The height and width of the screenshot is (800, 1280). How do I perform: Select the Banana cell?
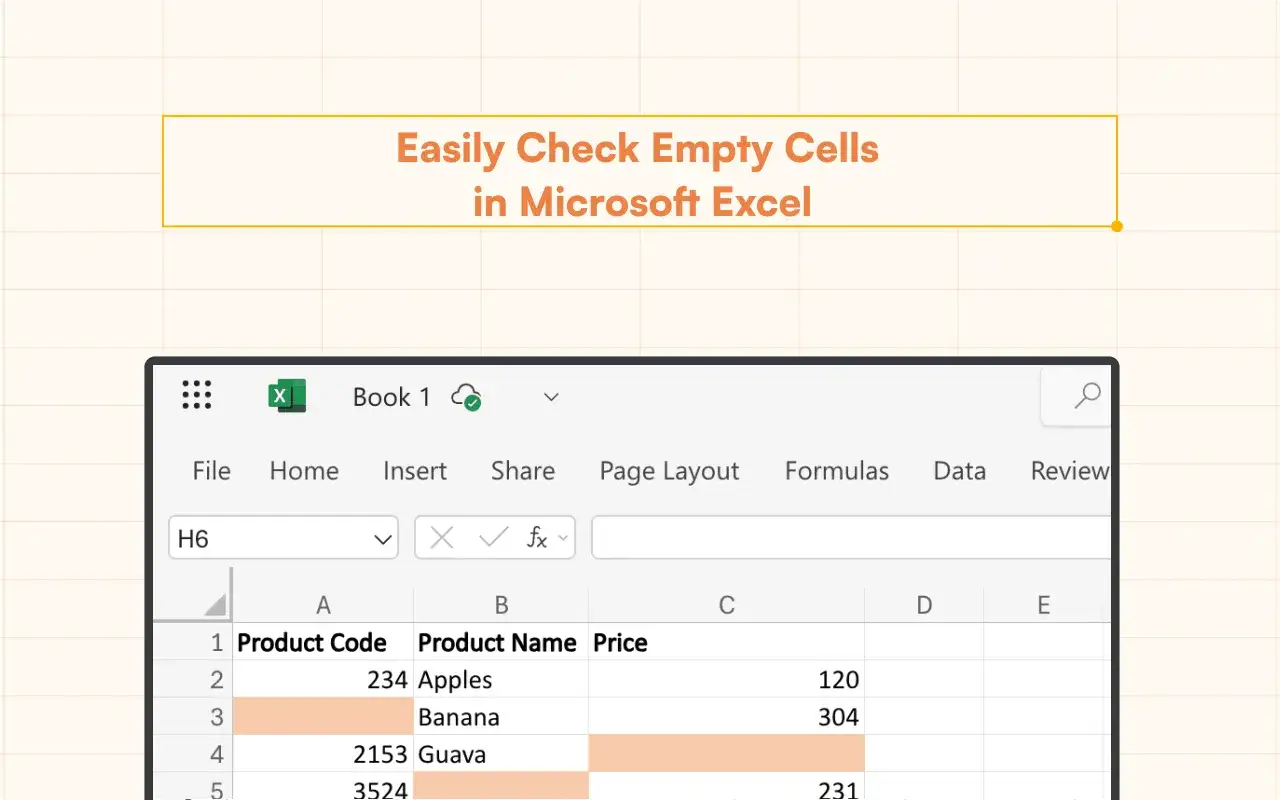tap(501, 716)
